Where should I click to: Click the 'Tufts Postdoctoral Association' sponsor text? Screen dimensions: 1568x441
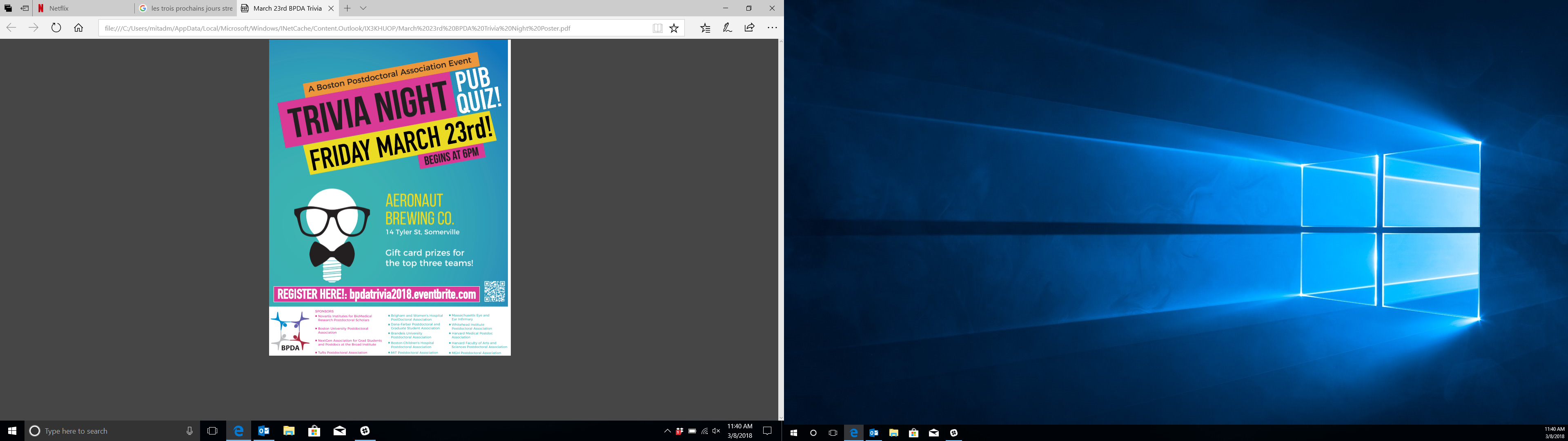[x=342, y=353]
